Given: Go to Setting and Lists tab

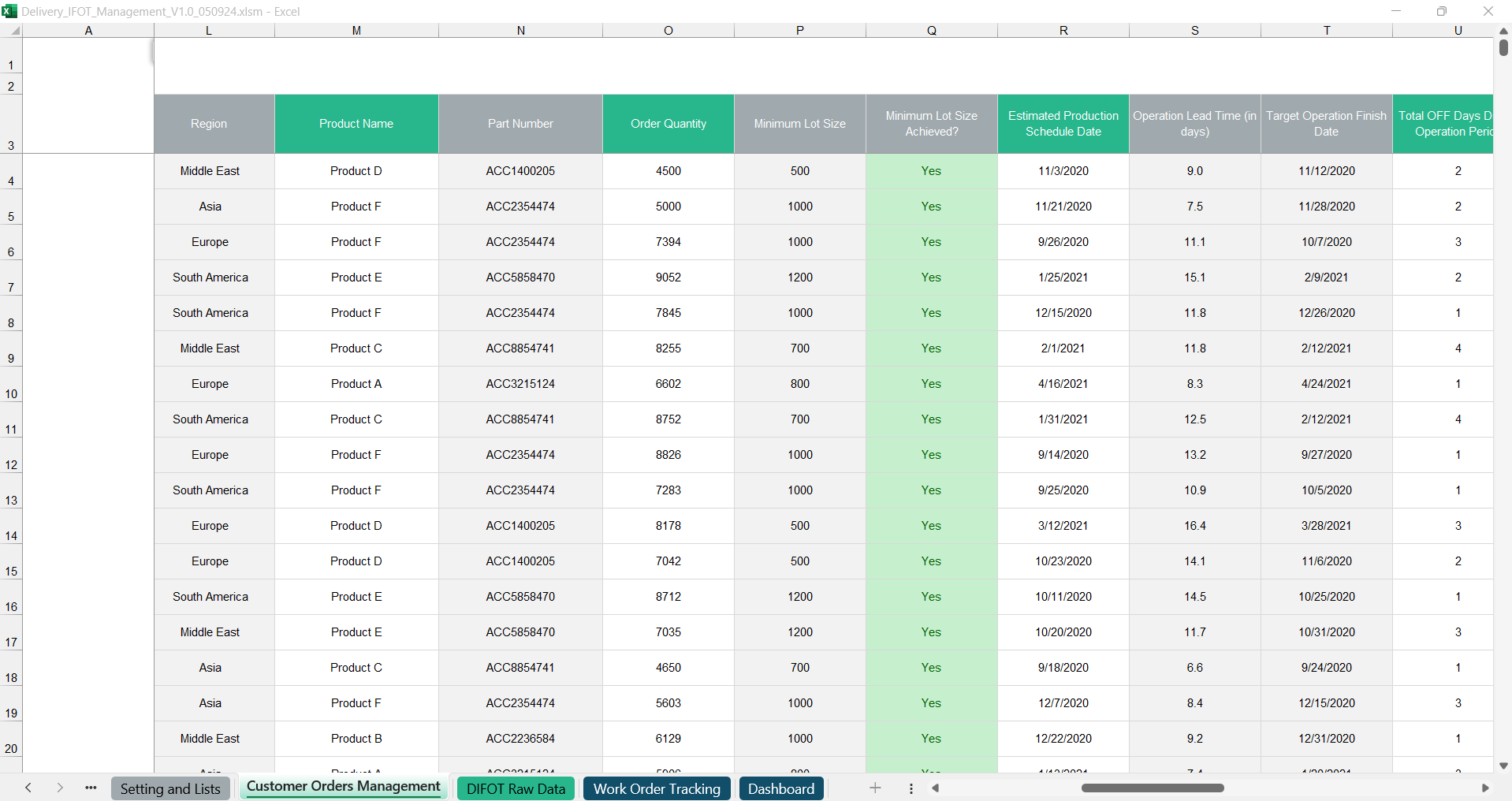Looking at the screenshot, I should (170, 789).
